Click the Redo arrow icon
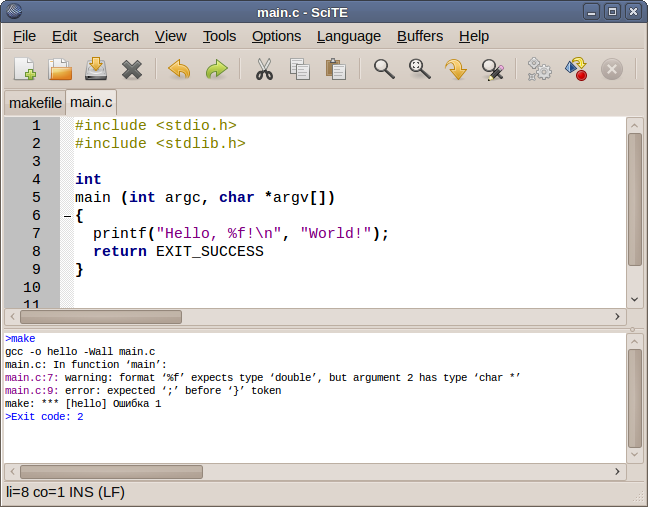Viewport: 648px width, 507px height. tap(216, 69)
